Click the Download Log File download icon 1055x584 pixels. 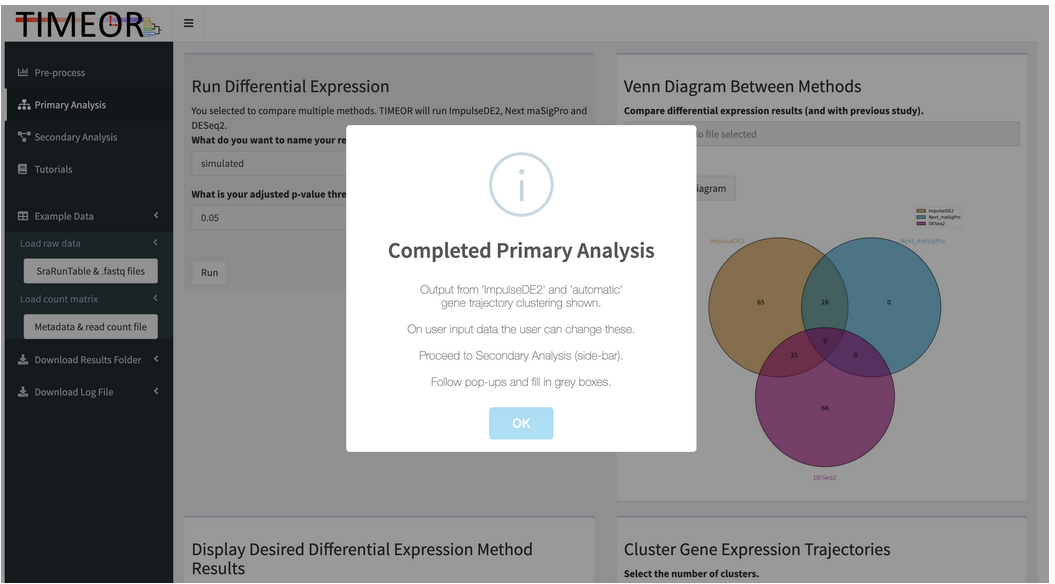coord(23,392)
